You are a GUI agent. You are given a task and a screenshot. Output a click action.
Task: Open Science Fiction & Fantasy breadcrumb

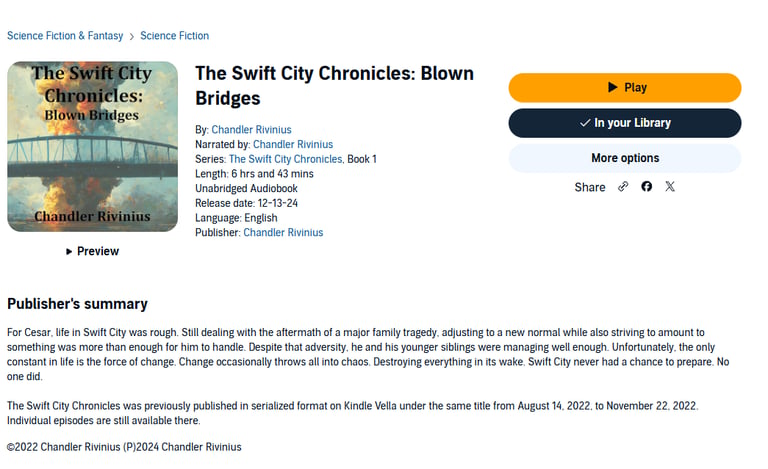65,36
